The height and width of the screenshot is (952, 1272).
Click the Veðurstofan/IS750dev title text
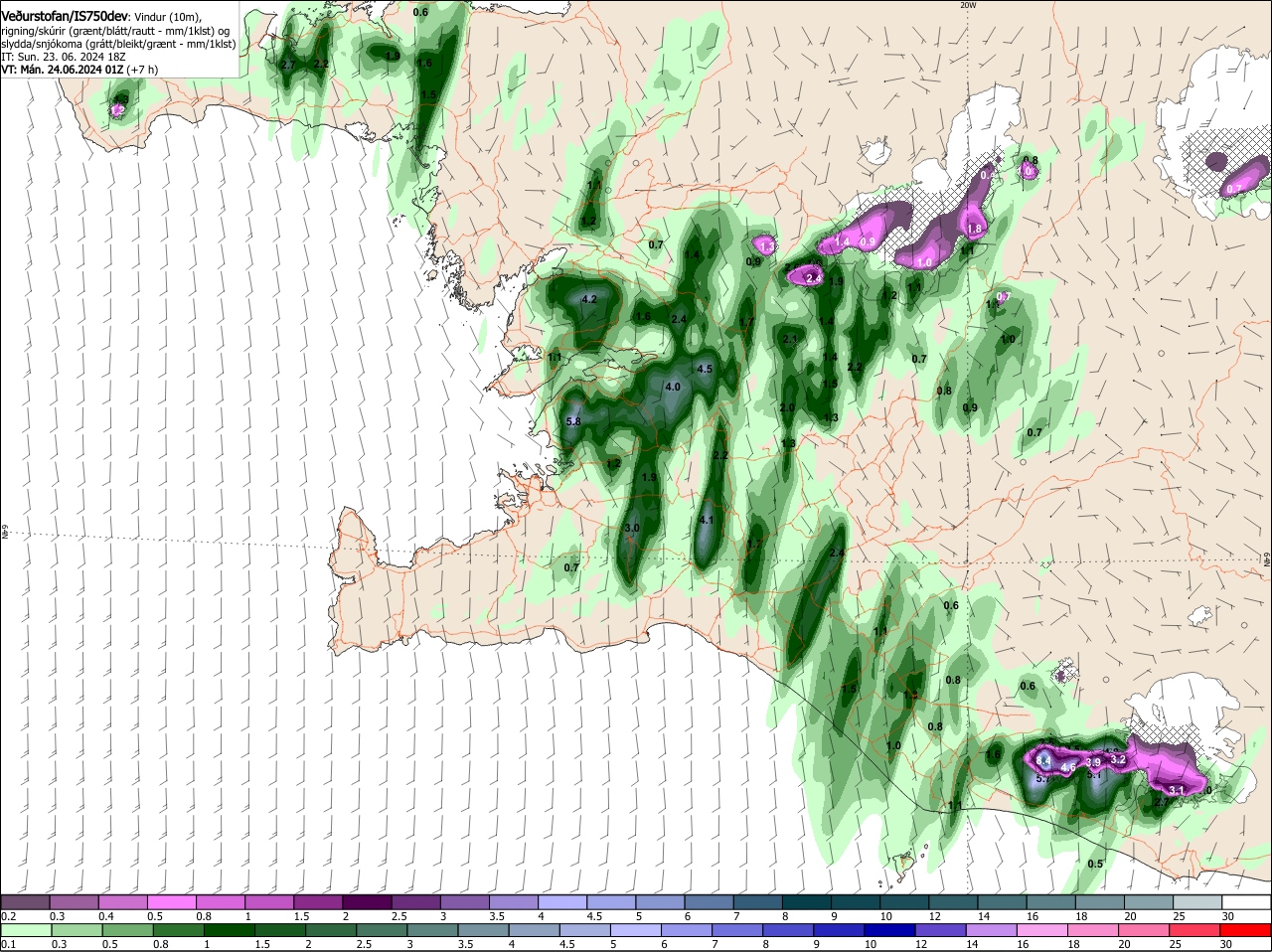pos(64,17)
